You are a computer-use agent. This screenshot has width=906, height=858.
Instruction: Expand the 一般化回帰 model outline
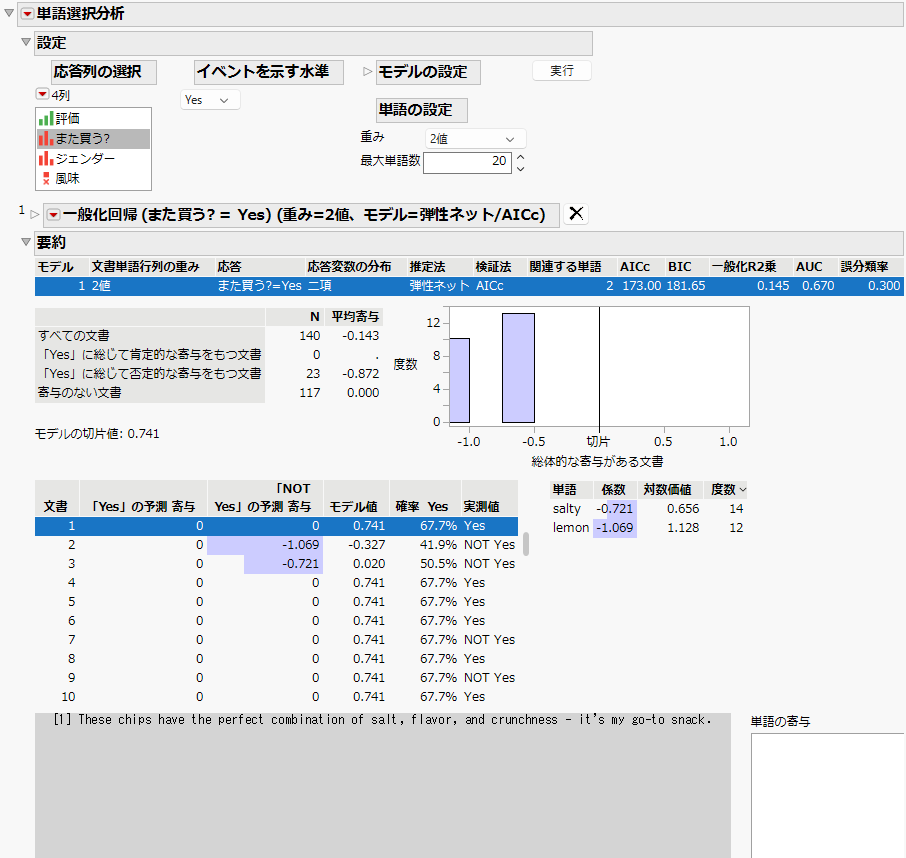(x=35, y=214)
